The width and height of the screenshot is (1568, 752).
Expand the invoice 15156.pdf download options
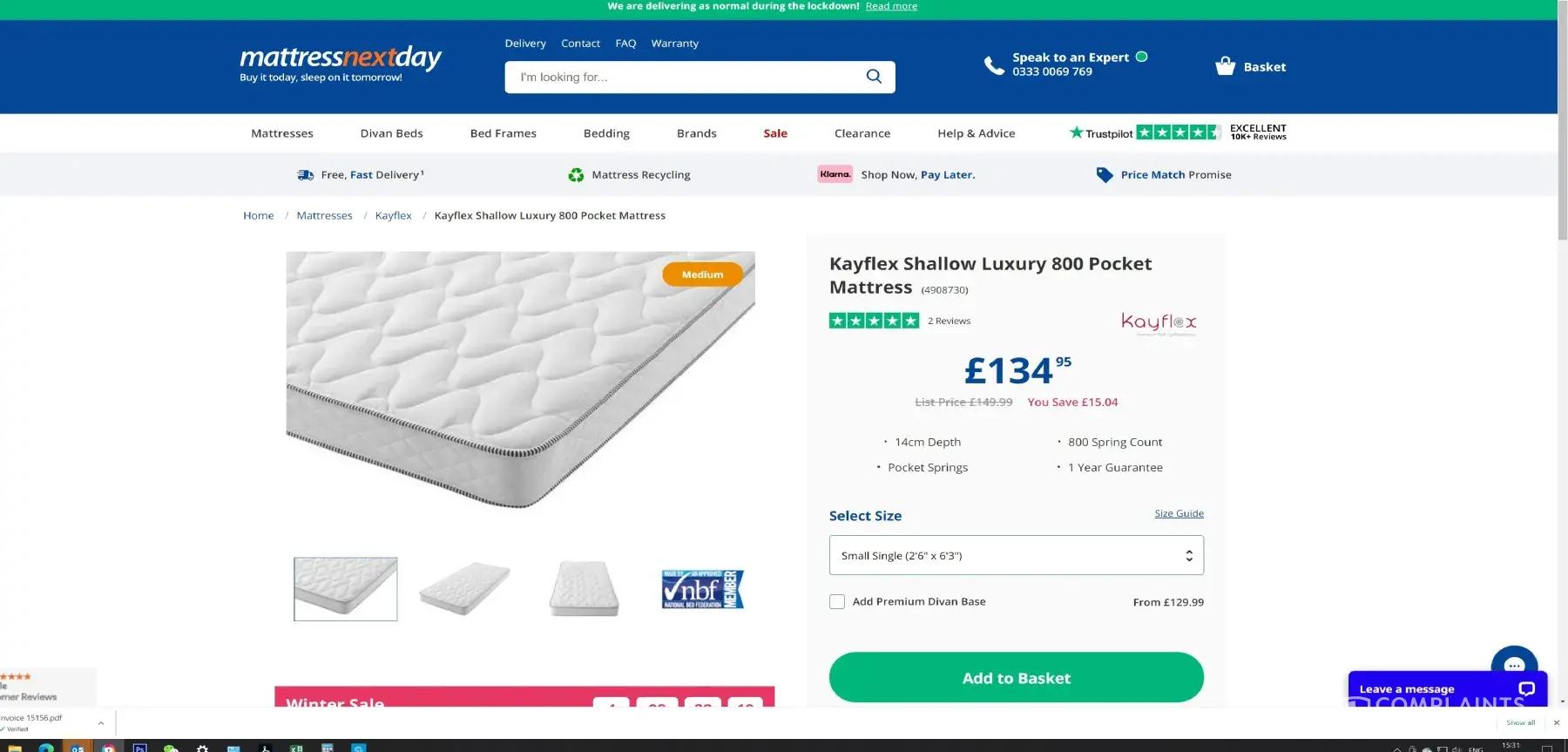tap(101, 723)
